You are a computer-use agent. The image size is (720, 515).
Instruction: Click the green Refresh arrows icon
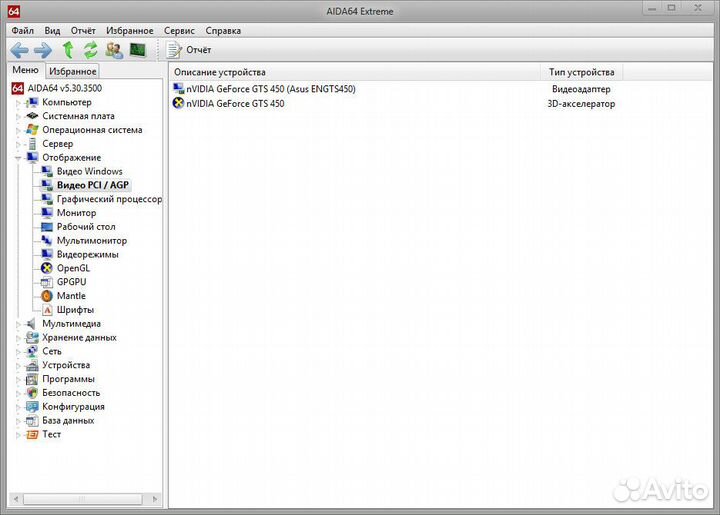(91, 50)
